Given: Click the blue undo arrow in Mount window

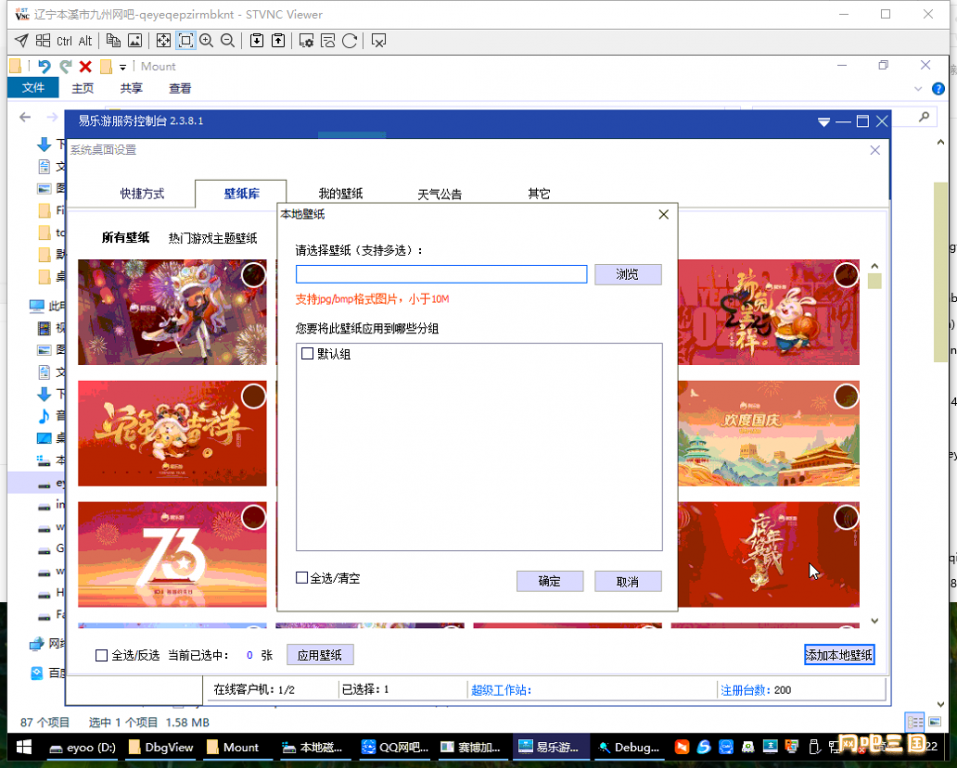Looking at the screenshot, I should 44,66.
